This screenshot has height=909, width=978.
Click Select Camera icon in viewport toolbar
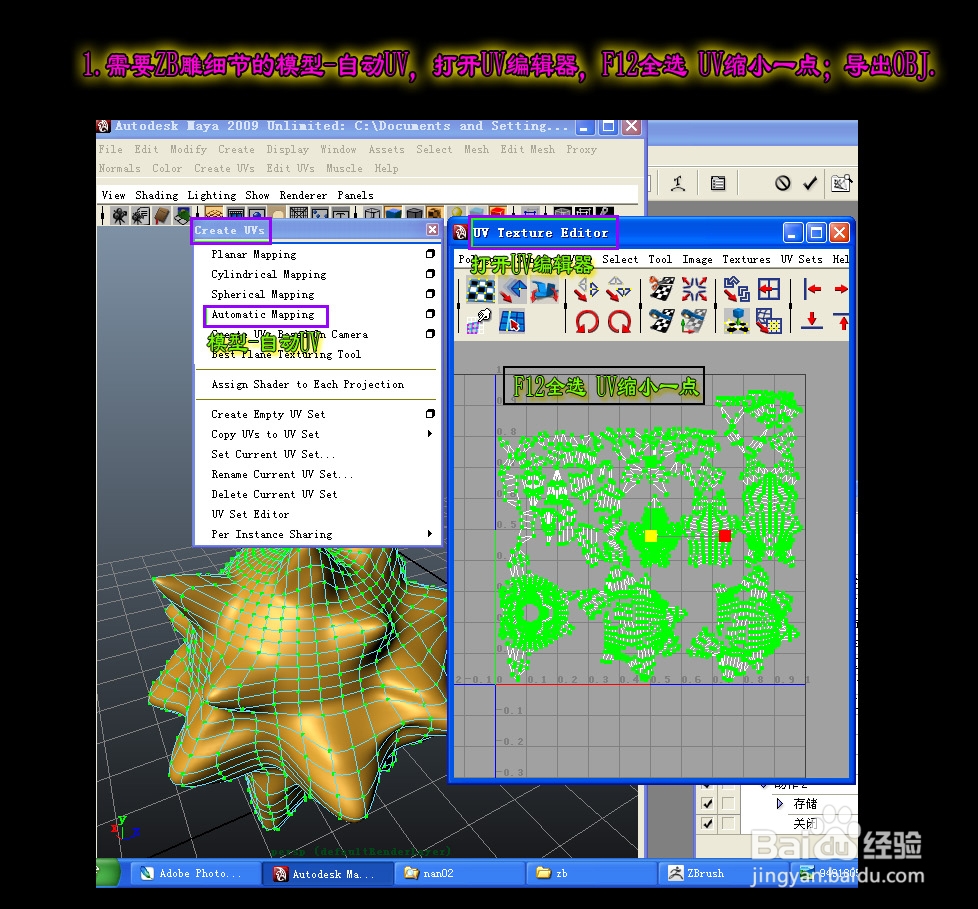click(x=119, y=216)
